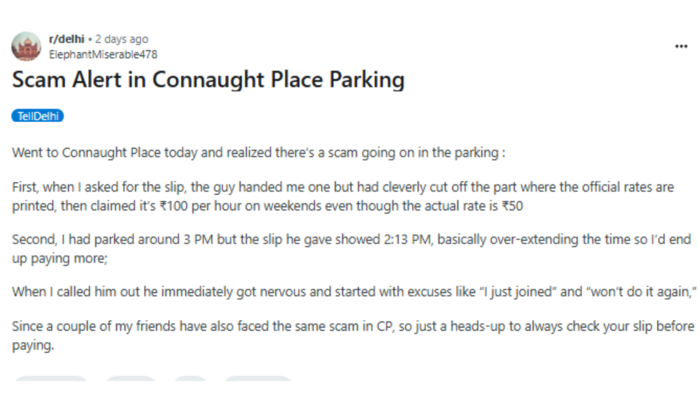
Task: Filter posts by the TellDelhi flair
Action: click(x=38, y=116)
